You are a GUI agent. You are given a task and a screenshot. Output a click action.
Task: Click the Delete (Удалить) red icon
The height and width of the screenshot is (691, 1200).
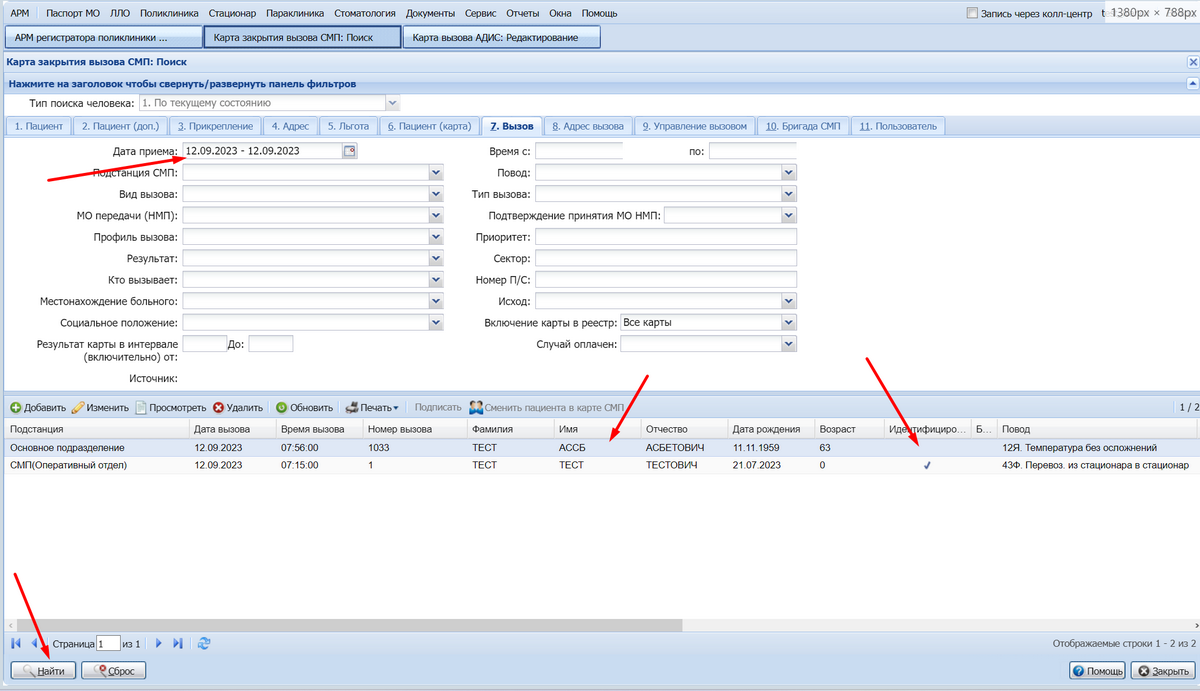pos(218,408)
